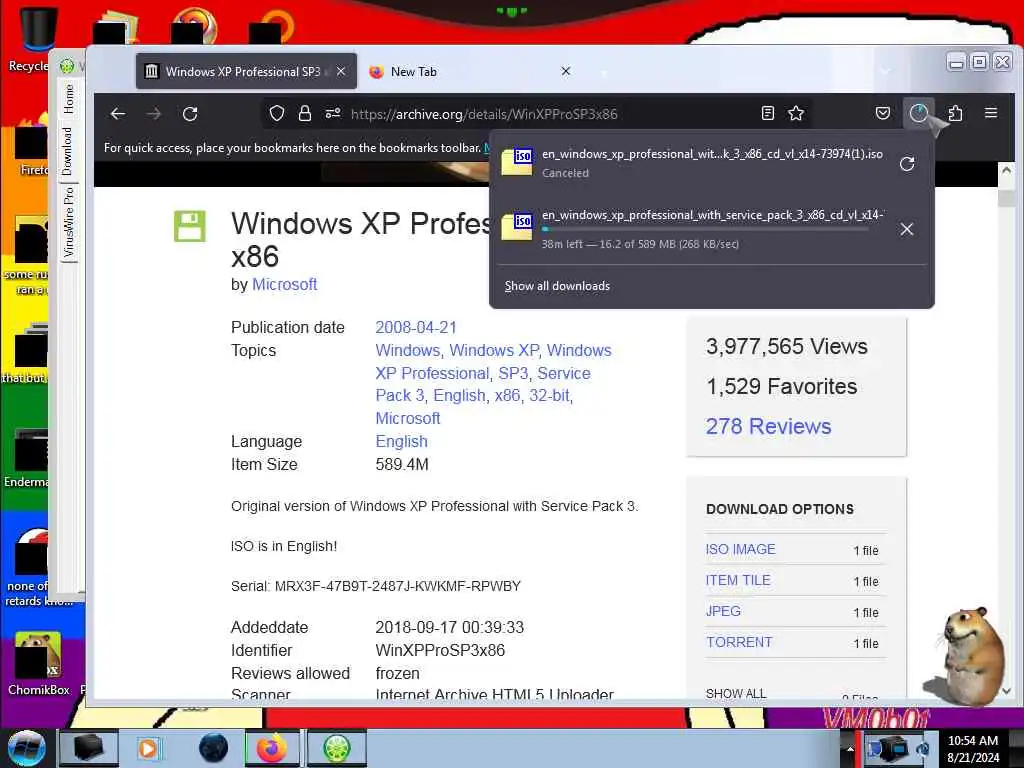The image size is (1024, 768).
Task: Open the list-all-tabs dropdown arrow
Action: (x=885, y=71)
